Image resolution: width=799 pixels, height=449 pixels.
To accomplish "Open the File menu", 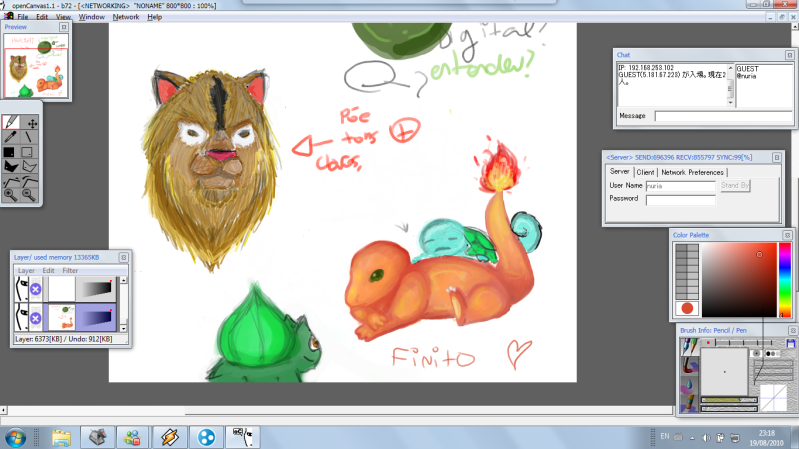I will (23, 17).
